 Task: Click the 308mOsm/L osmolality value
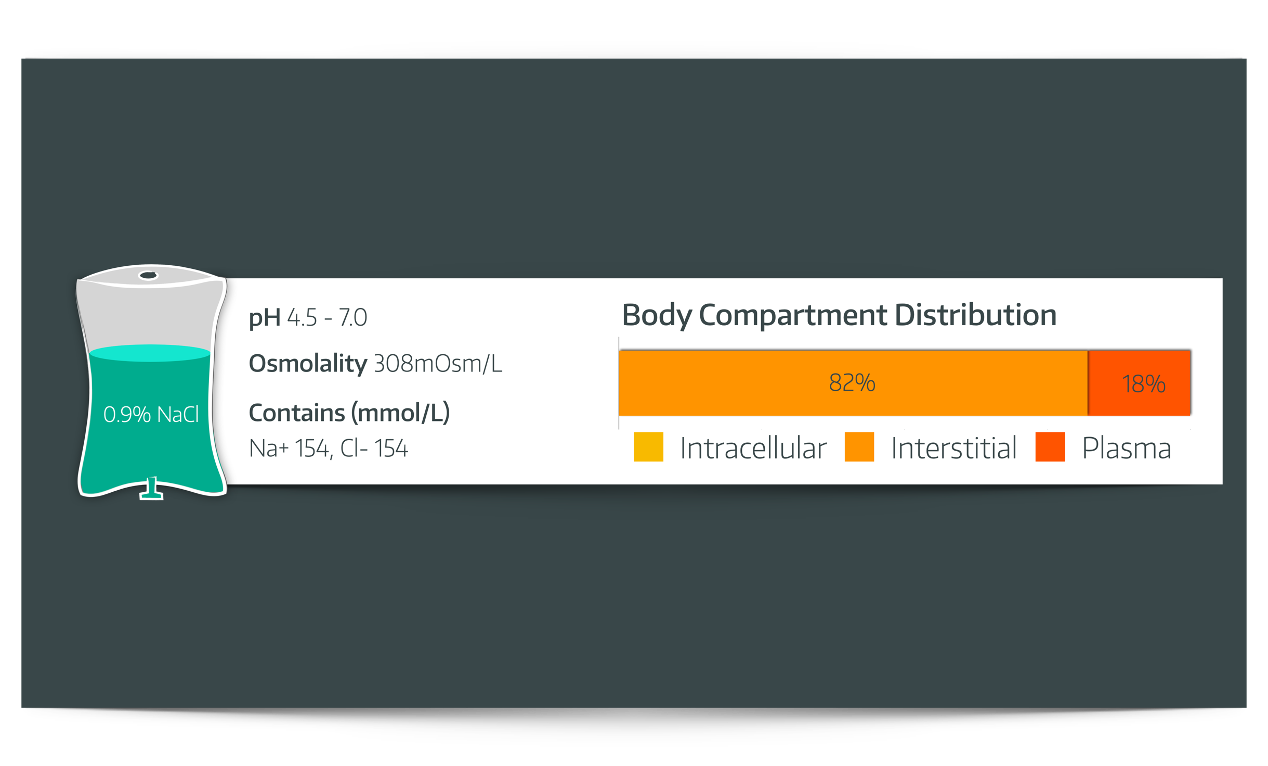pyautogui.click(x=437, y=364)
